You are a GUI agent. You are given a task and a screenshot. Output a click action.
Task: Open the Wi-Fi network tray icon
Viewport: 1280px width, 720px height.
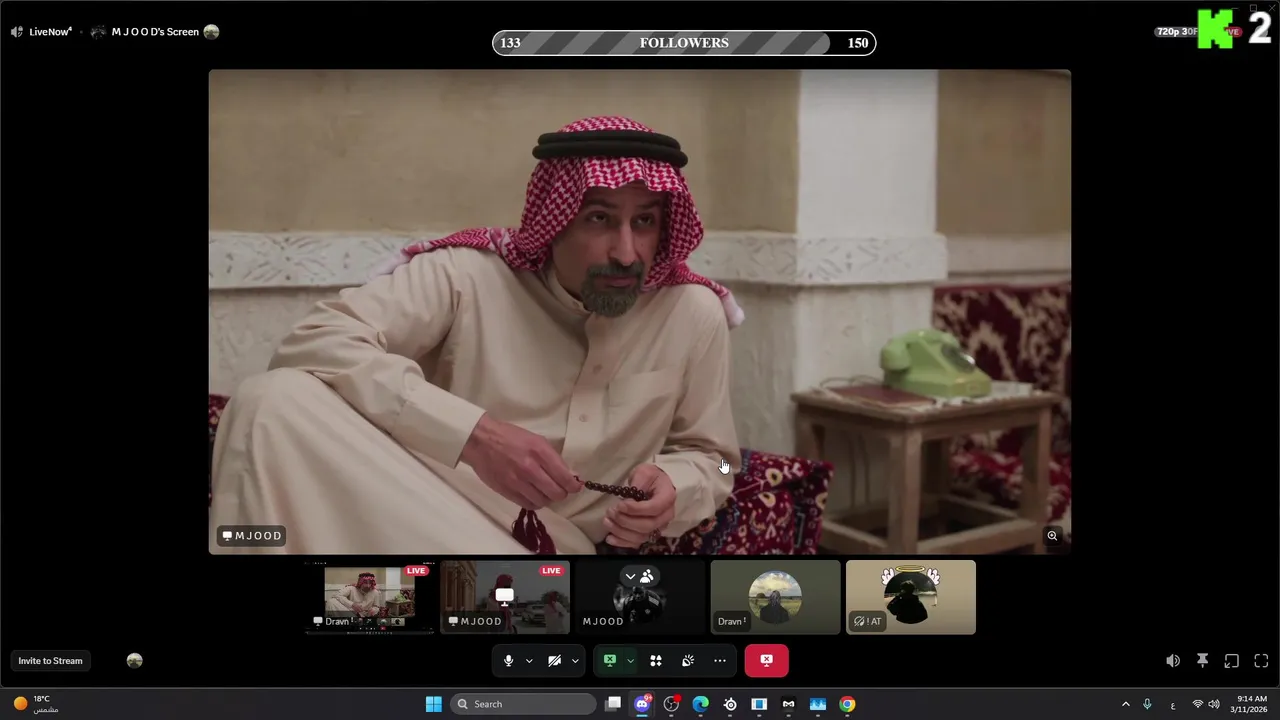pyautogui.click(x=1197, y=704)
